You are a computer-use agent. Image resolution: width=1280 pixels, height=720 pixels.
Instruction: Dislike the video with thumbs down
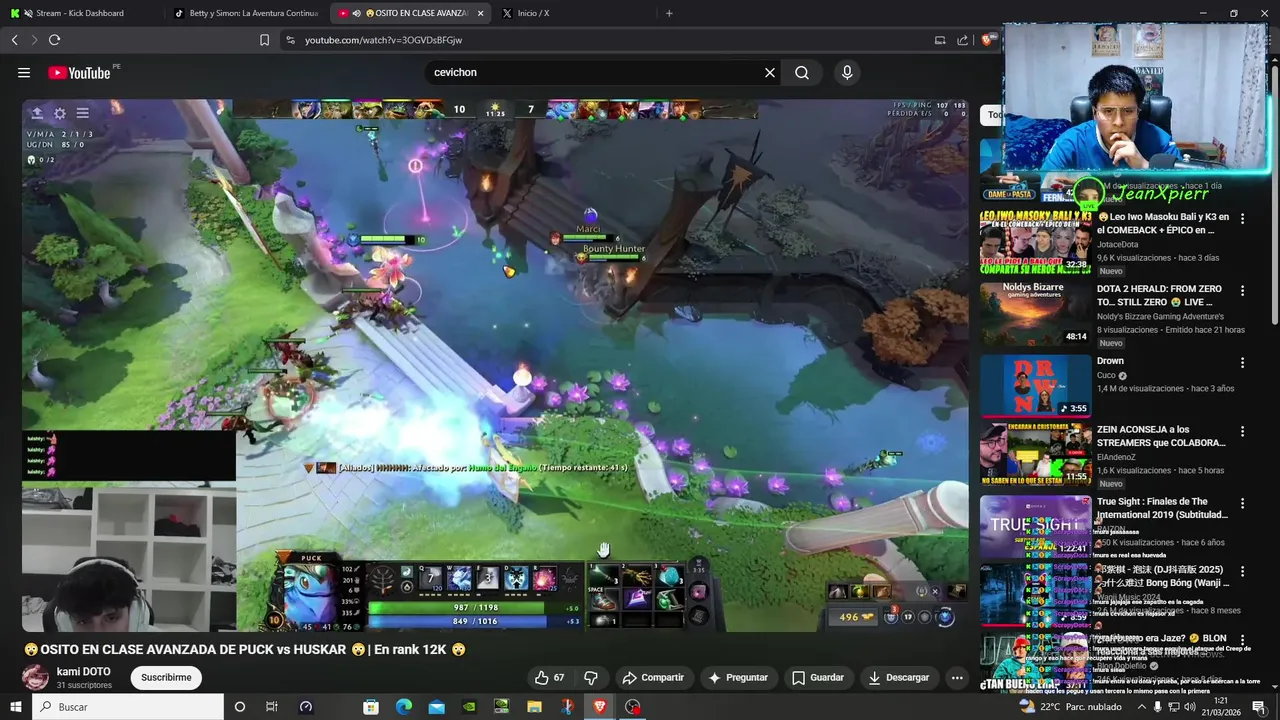point(590,677)
